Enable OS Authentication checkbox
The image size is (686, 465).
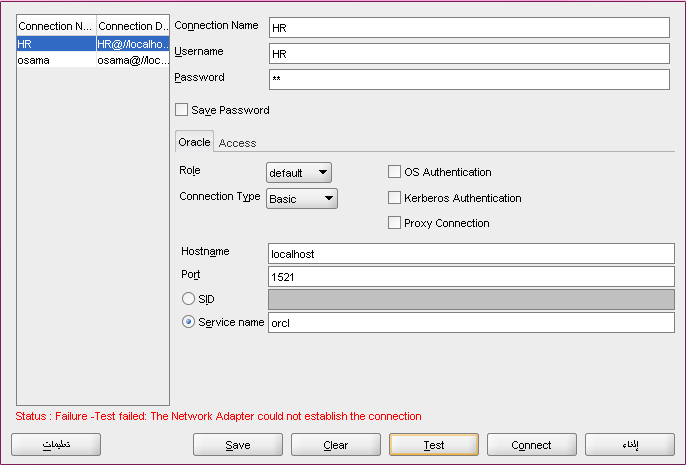pos(395,172)
